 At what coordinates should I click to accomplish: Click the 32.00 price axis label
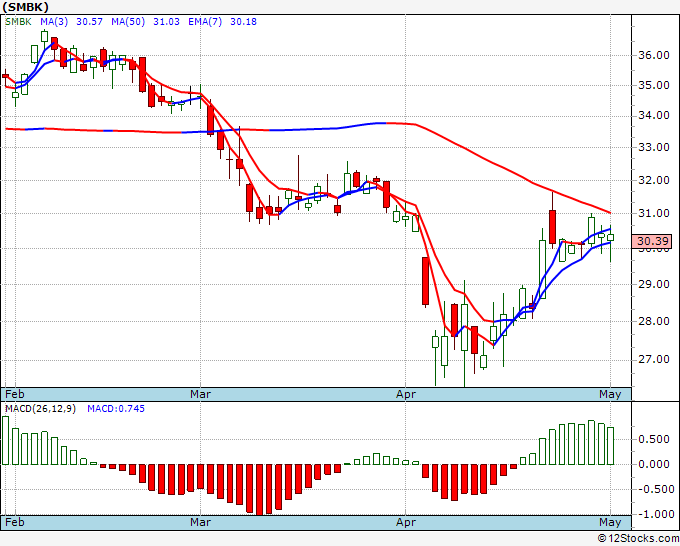pos(654,180)
